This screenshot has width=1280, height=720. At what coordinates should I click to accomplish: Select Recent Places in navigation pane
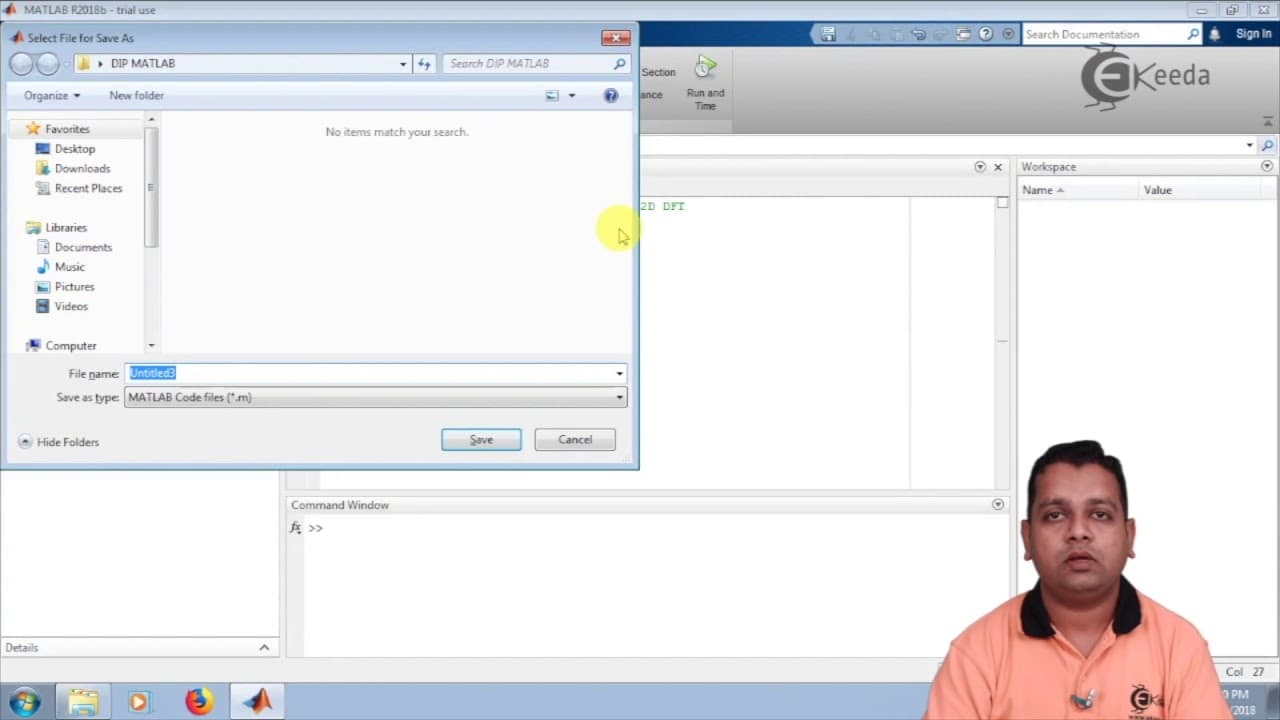tap(88, 188)
